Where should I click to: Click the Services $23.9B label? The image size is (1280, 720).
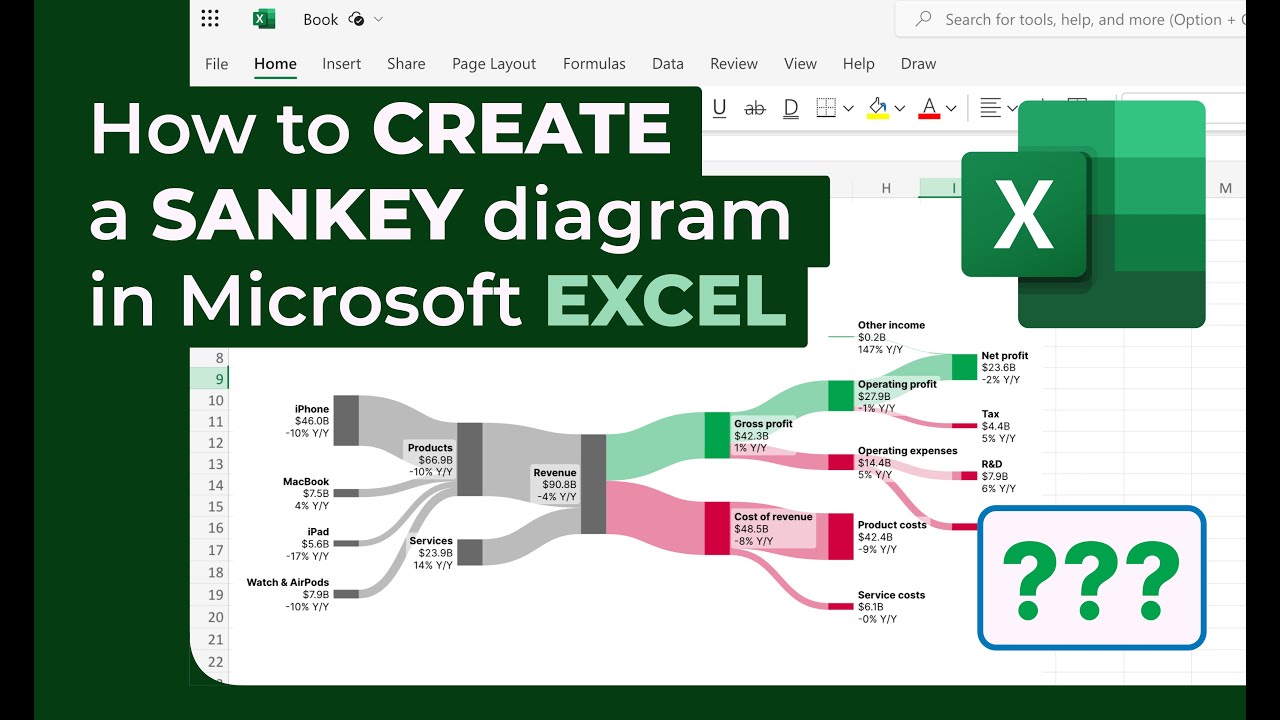coord(431,553)
